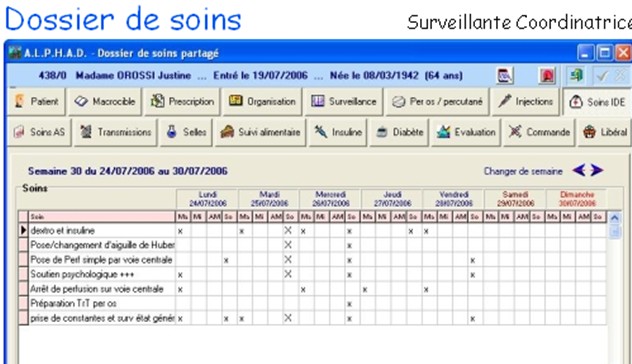
Task: Click scroll up arrow of care grid
Action: pyautogui.click(x=615, y=218)
